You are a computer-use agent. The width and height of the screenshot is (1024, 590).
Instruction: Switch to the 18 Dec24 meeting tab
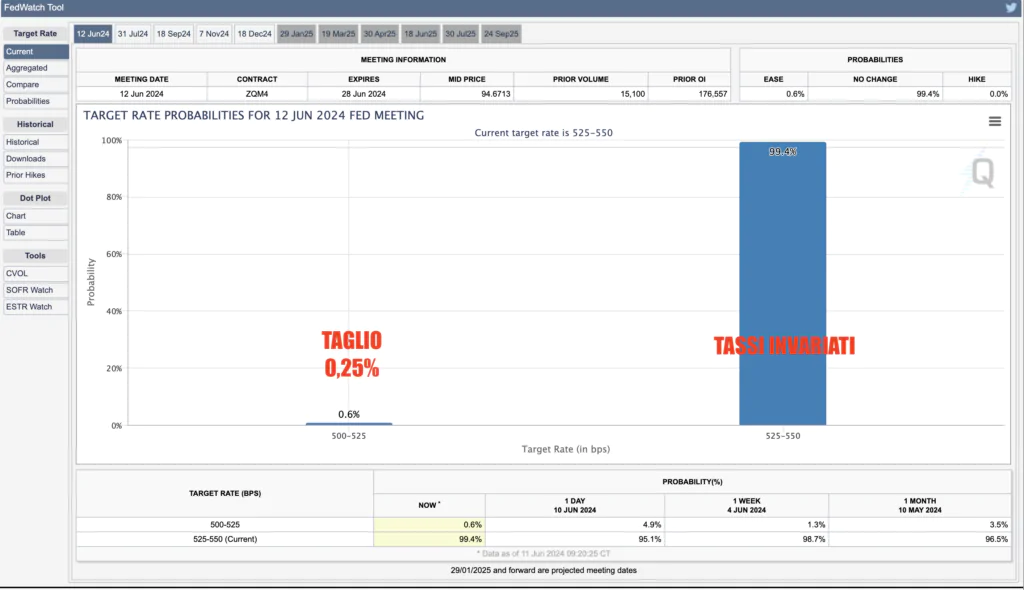point(254,34)
